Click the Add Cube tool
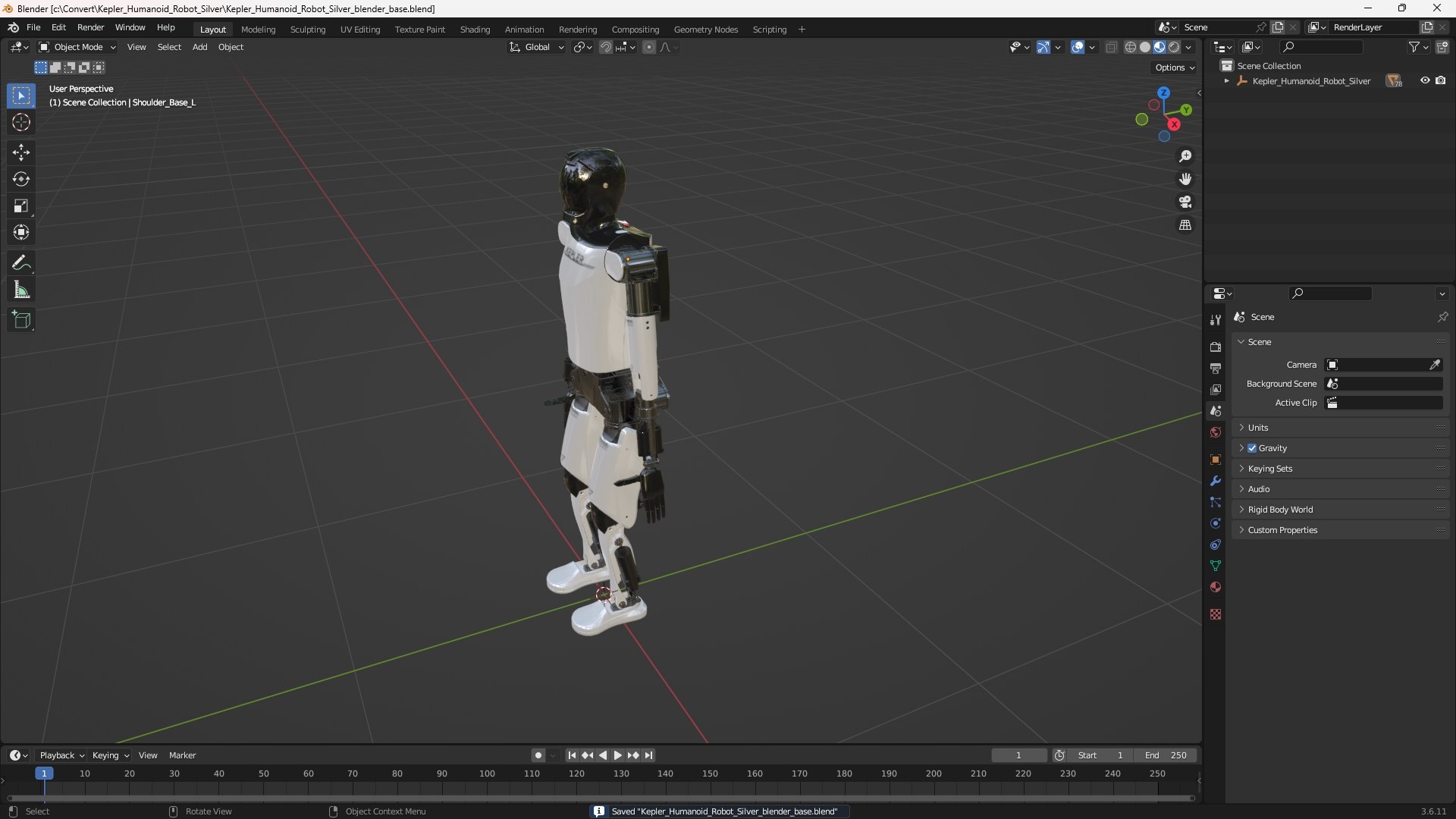The width and height of the screenshot is (1456, 819). (x=21, y=320)
